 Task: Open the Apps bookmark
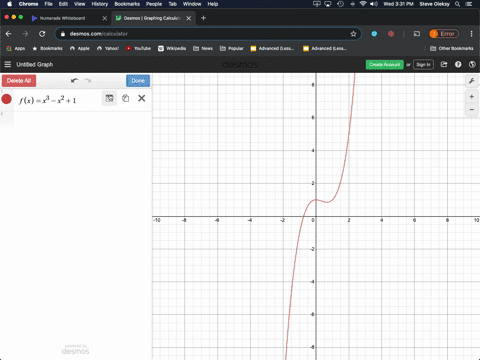point(16,48)
